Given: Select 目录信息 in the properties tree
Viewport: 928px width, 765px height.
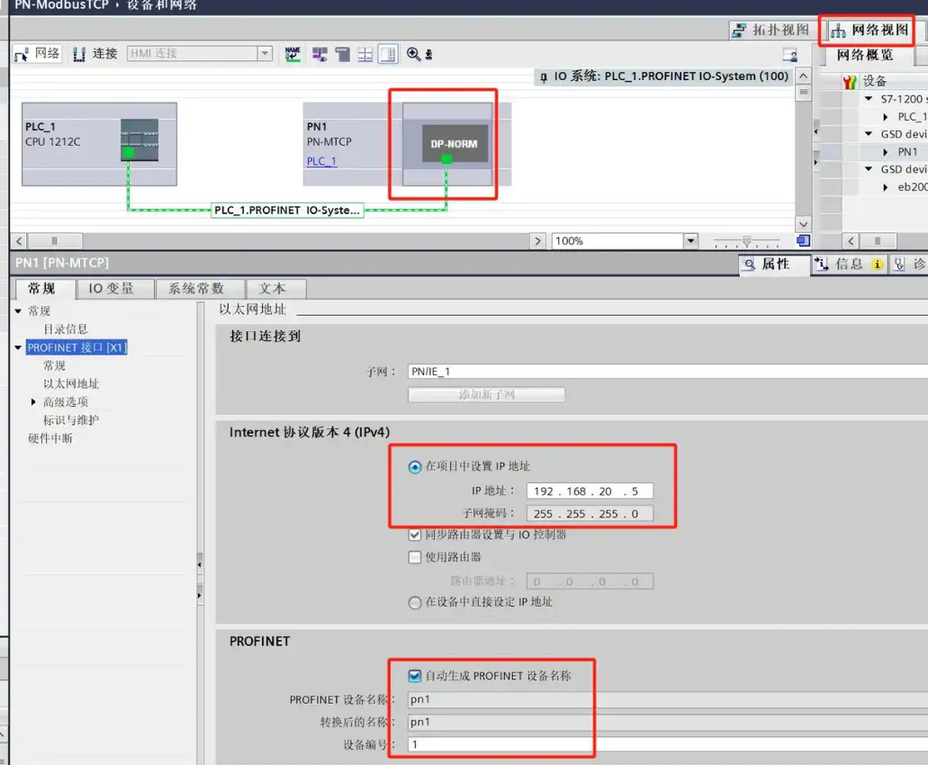Looking at the screenshot, I should [65, 329].
